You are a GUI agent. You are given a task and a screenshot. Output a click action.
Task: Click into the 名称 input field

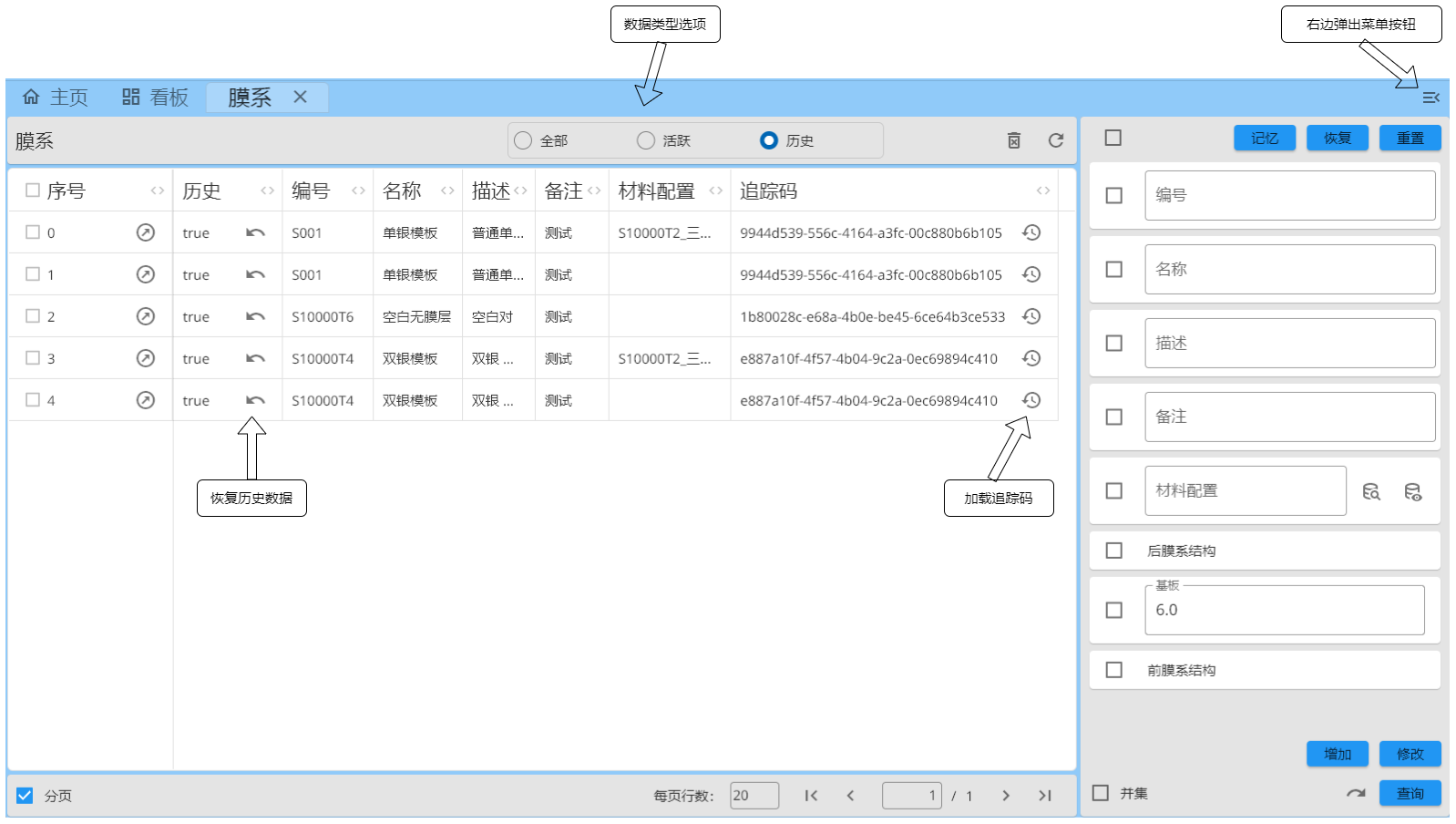[1289, 270]
